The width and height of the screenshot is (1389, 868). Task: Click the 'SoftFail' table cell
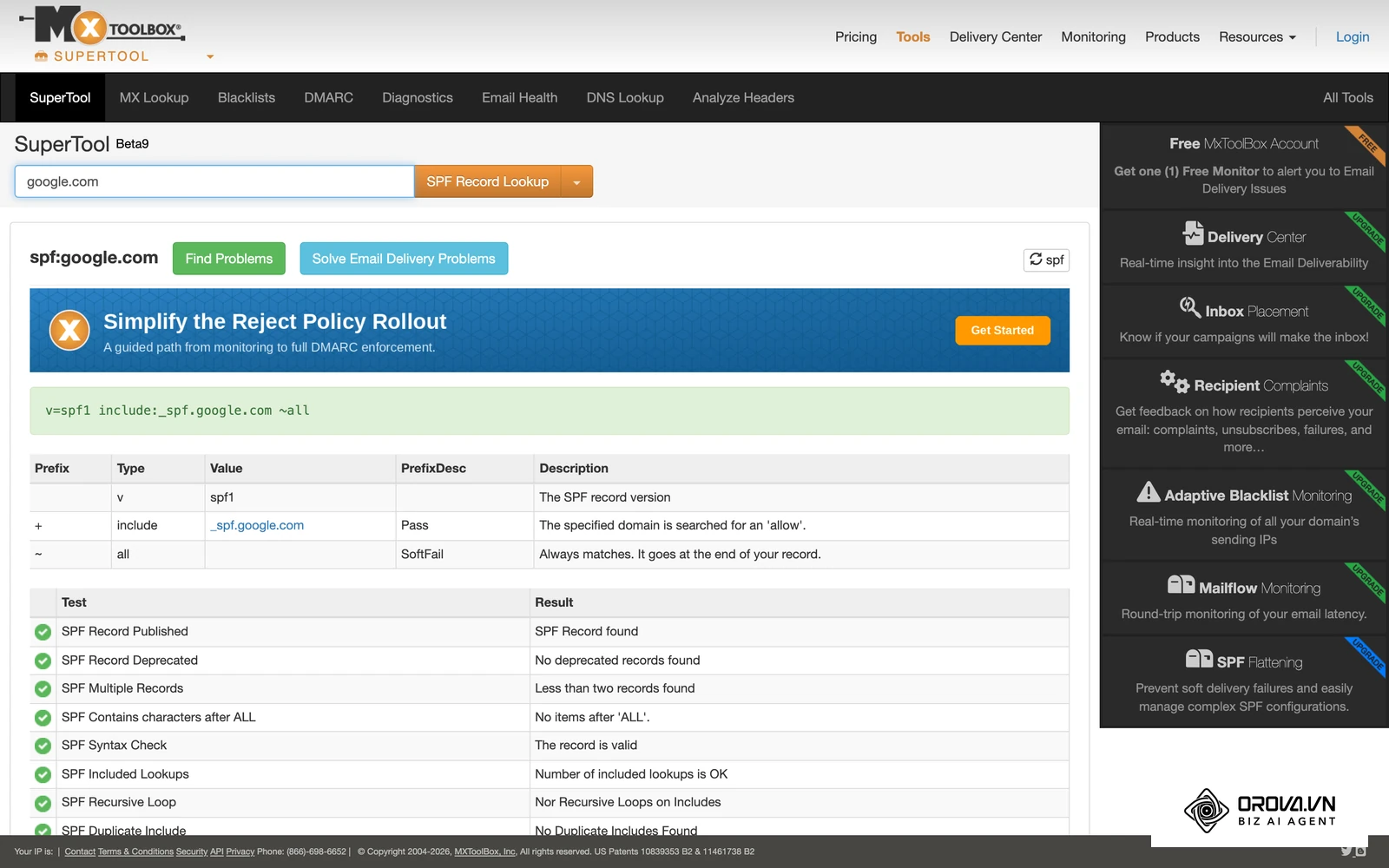point(464,555)
